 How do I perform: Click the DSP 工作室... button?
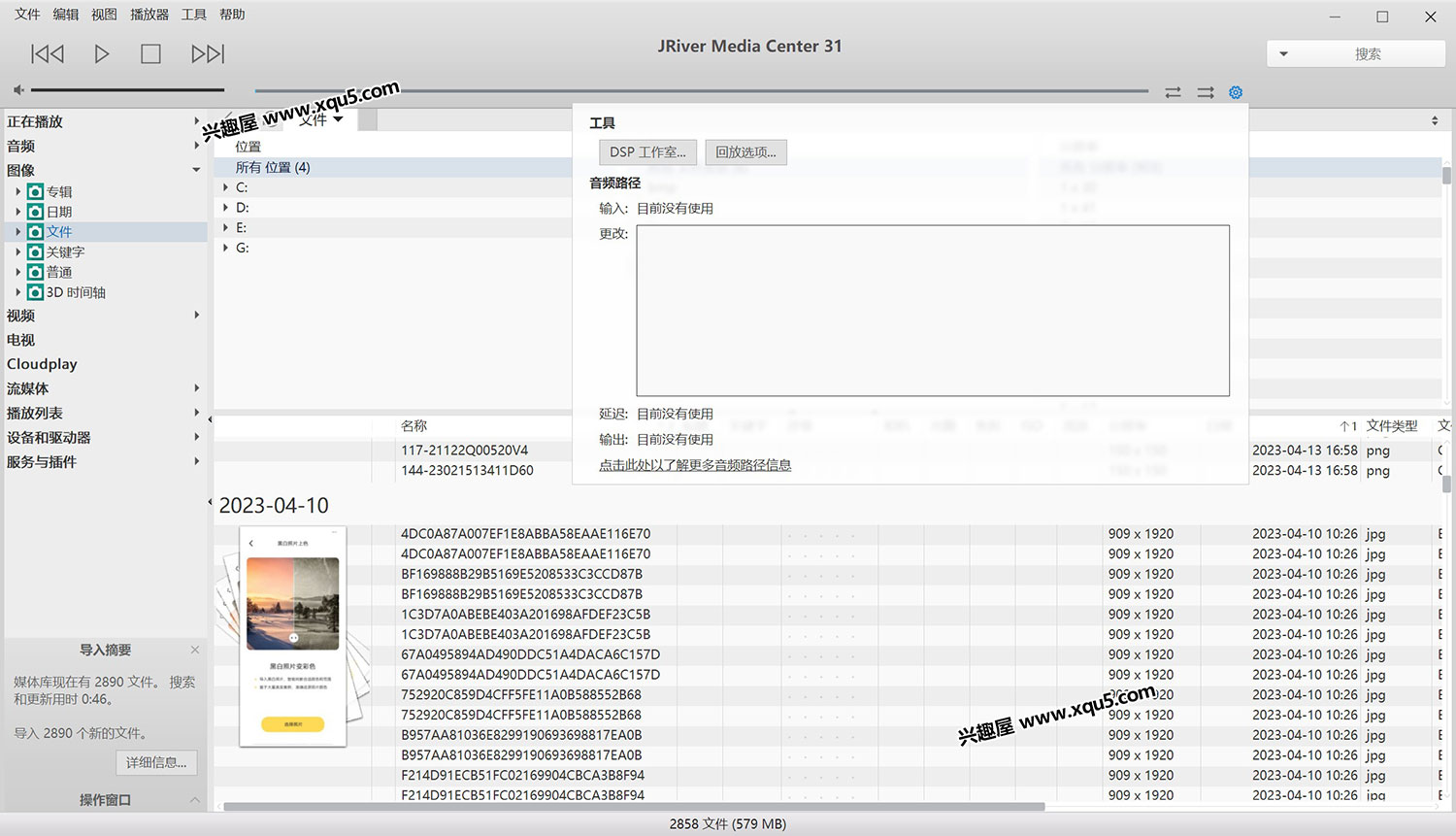pos(647,152)
